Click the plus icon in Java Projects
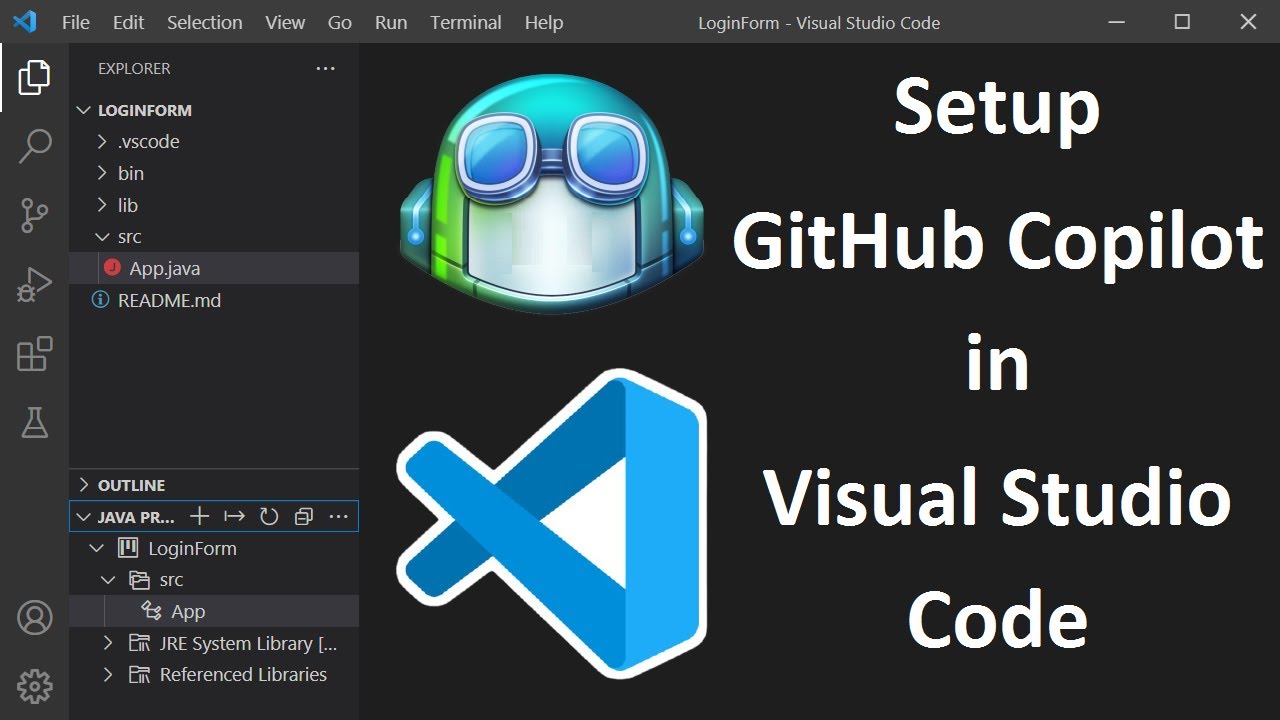 click(199, 516)
